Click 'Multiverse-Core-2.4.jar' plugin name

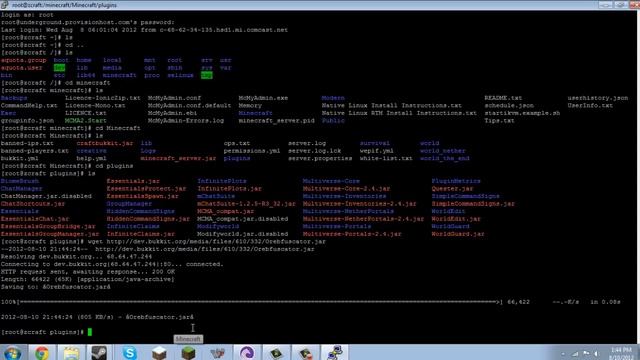(346, 189)
